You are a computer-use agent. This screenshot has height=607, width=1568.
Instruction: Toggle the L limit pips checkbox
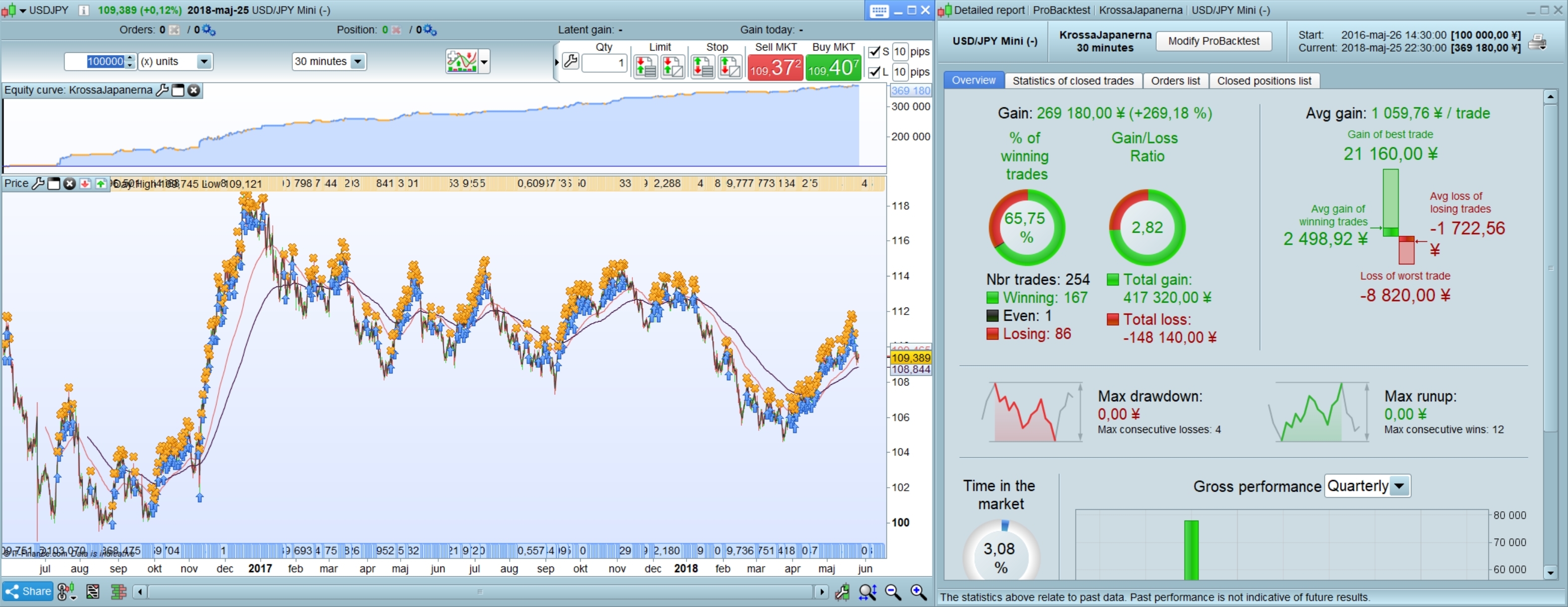(874, 72)
